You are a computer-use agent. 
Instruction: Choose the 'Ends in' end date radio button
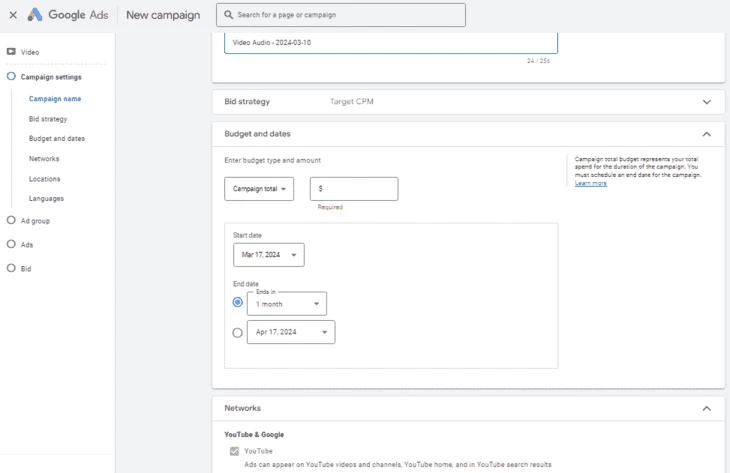coord(237,302)
